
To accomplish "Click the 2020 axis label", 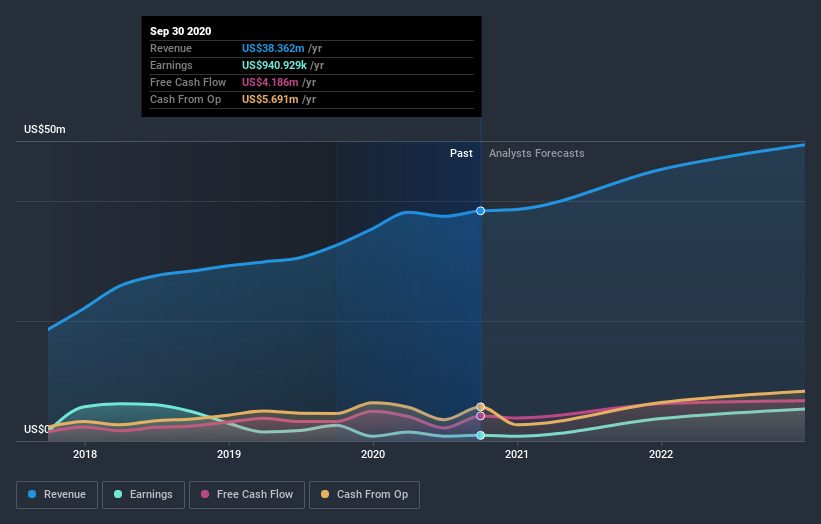I will [373, 454].
